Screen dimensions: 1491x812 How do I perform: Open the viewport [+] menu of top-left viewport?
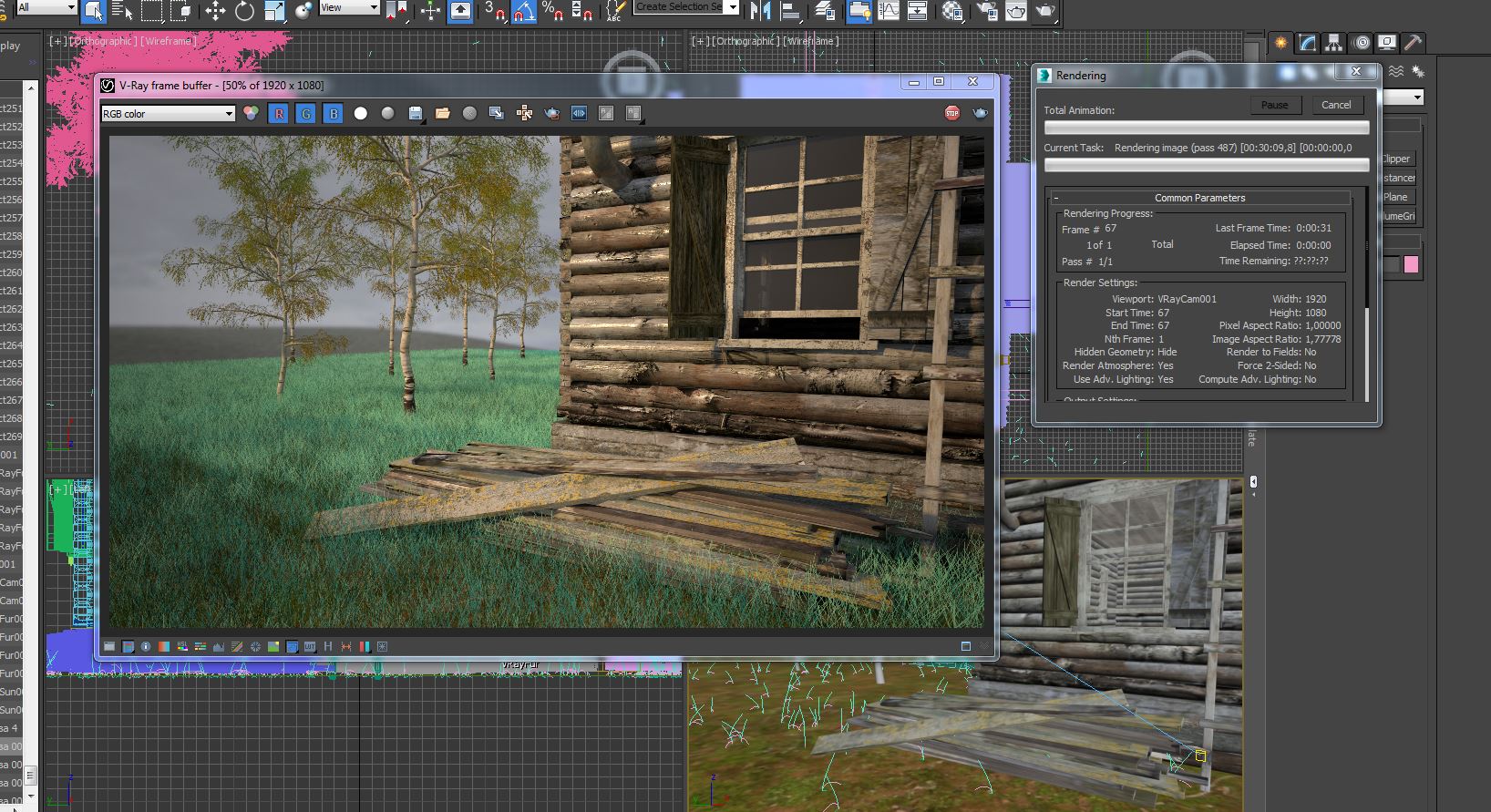(x=58, y=41)
